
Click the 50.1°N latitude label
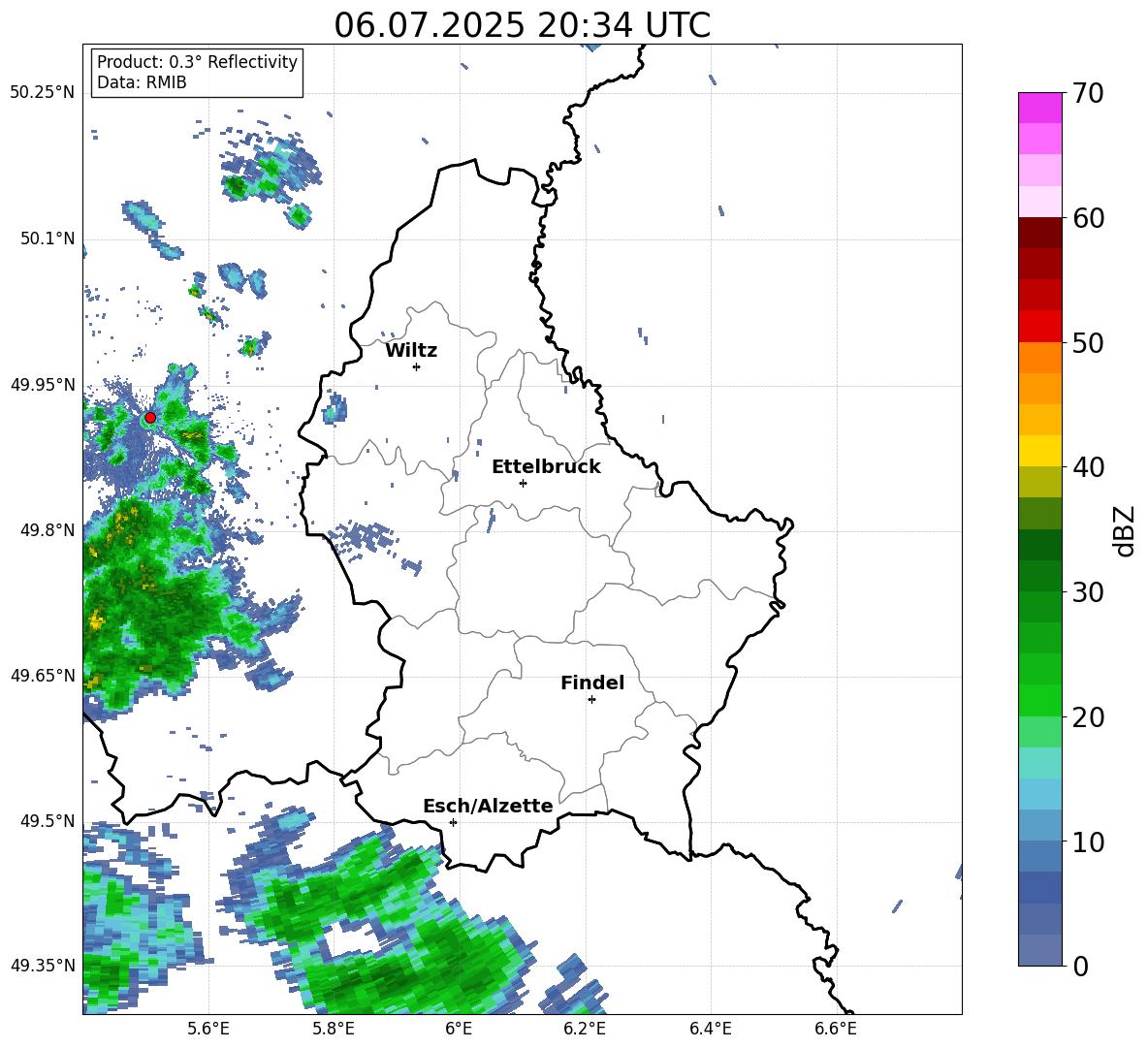tap(48, 238)
